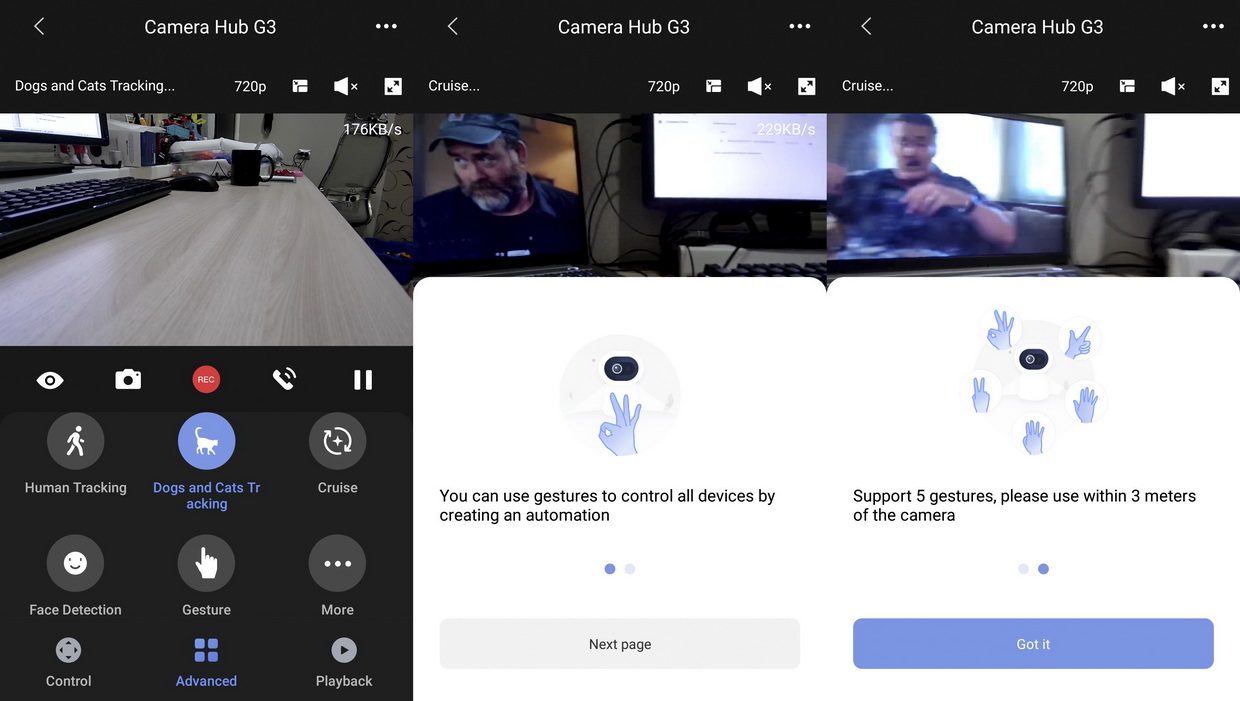Disable Dogs and Cats Tracking
This screenshot has height=701, width=1240.
(x=206, y=441)
